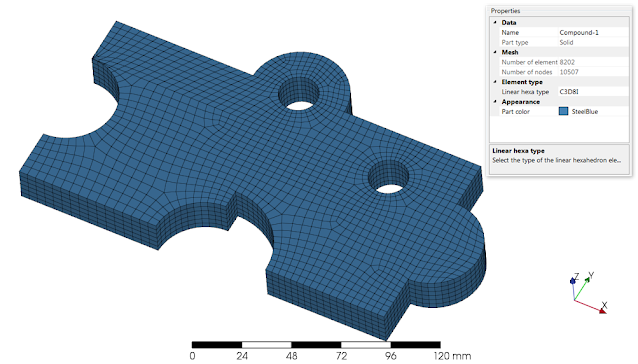Click the element count value 8202
638x364 pixels.
point(567,62)
